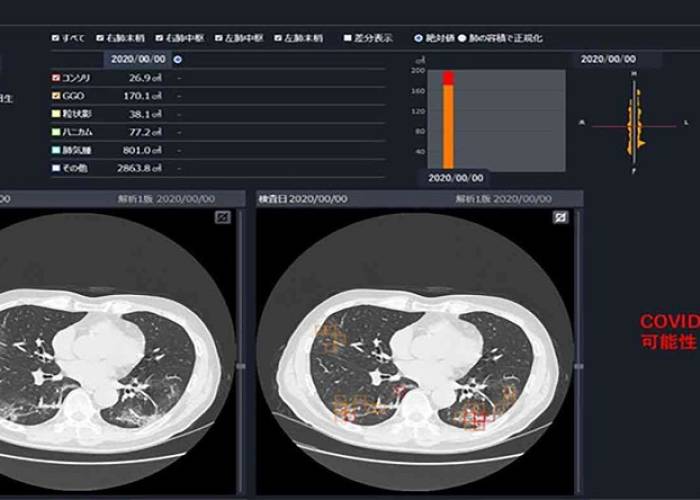The height and width of the screenshot is (500, 700).
Task: Click the 77.2 ml ハニカム value
Action: pos(145,132)
